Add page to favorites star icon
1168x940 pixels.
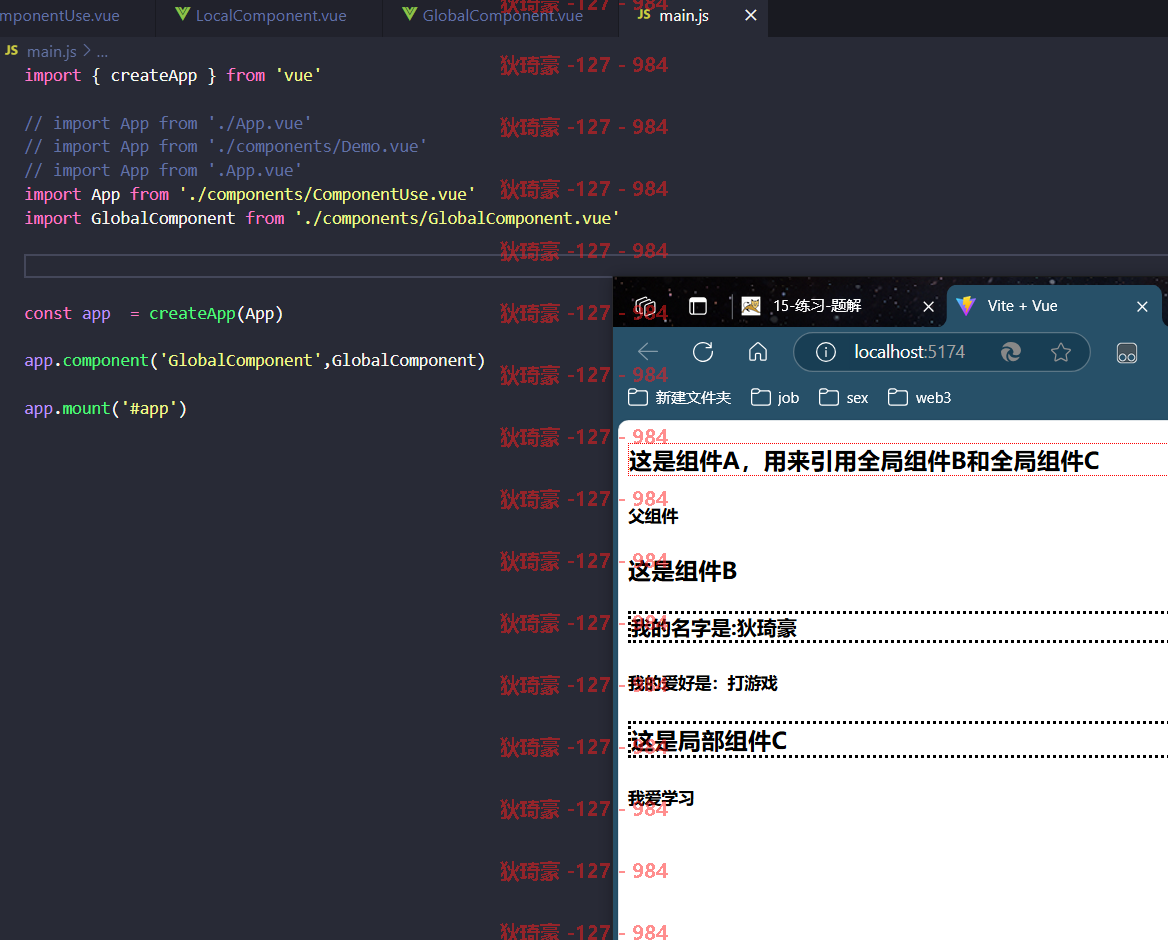coord(1061,352)
